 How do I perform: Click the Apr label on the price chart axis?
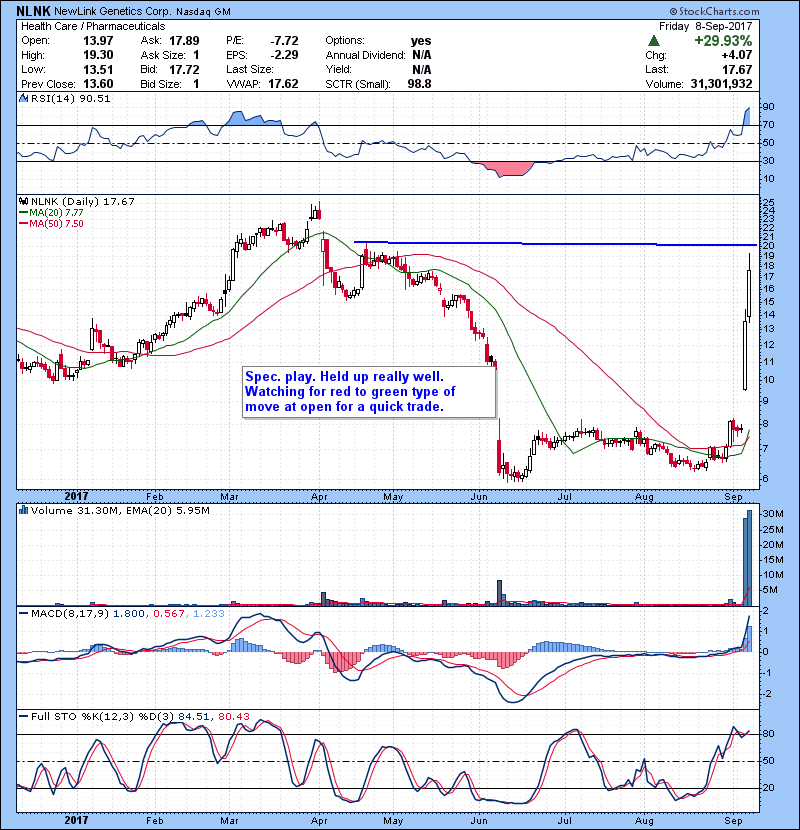click(319, 497)
